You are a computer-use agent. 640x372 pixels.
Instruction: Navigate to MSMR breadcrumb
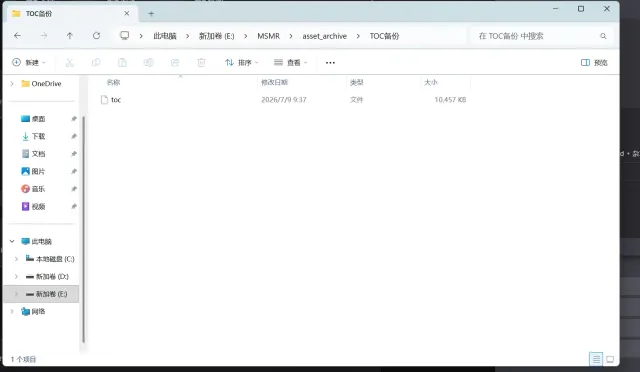tap(269, 36)
